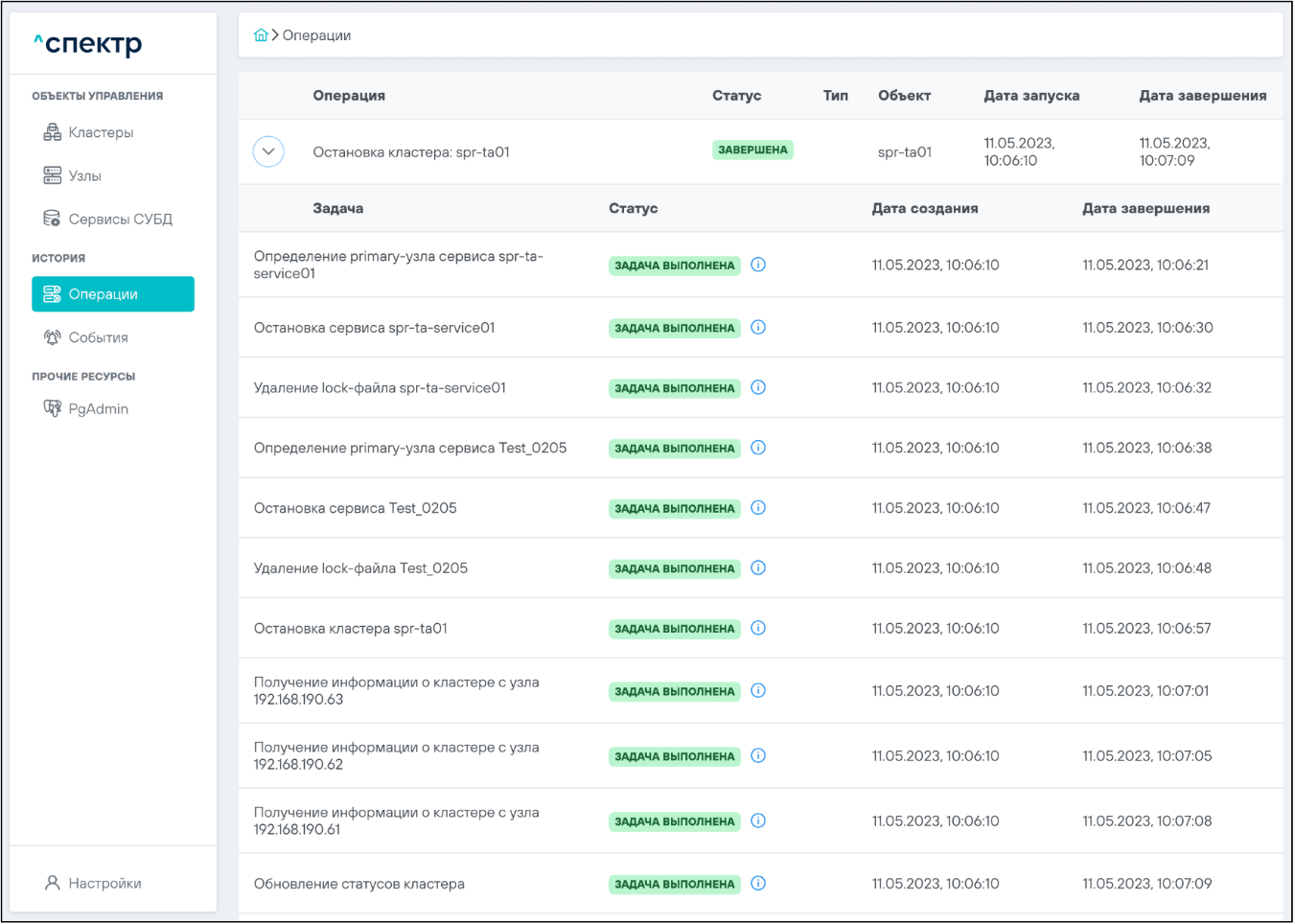Open the Кластеры section in the sidebar
1295x924 pixels.
[x=101, y=132]
